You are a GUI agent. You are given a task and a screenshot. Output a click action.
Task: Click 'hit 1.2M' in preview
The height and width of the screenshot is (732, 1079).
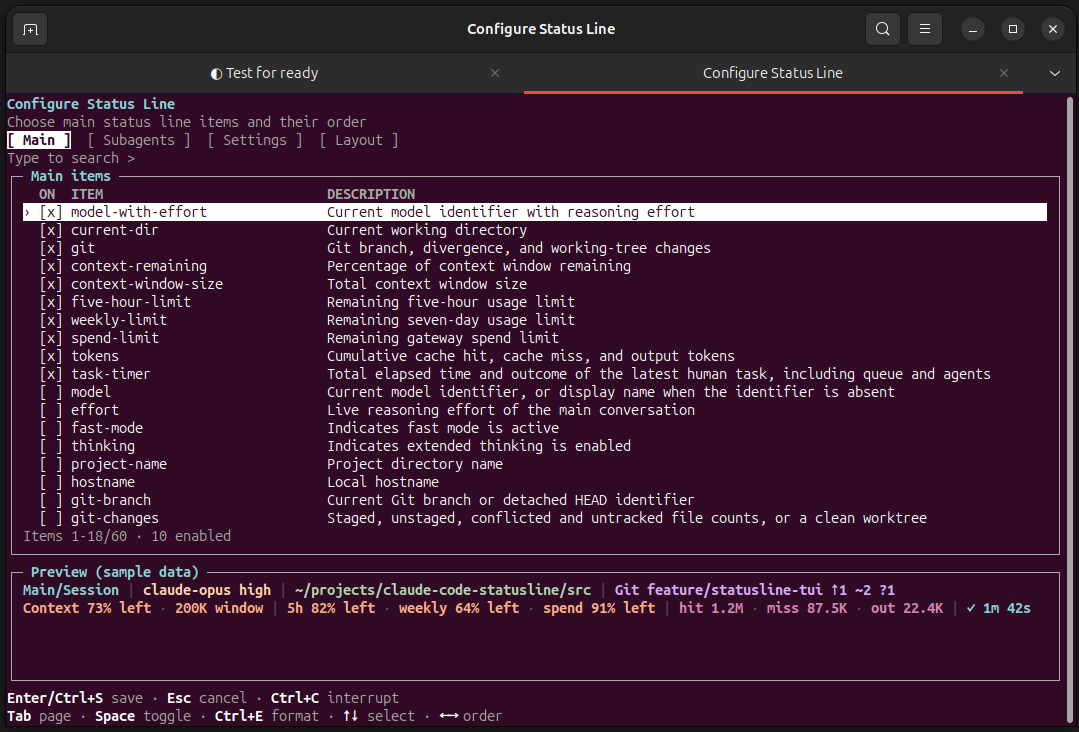pos(711,608)
